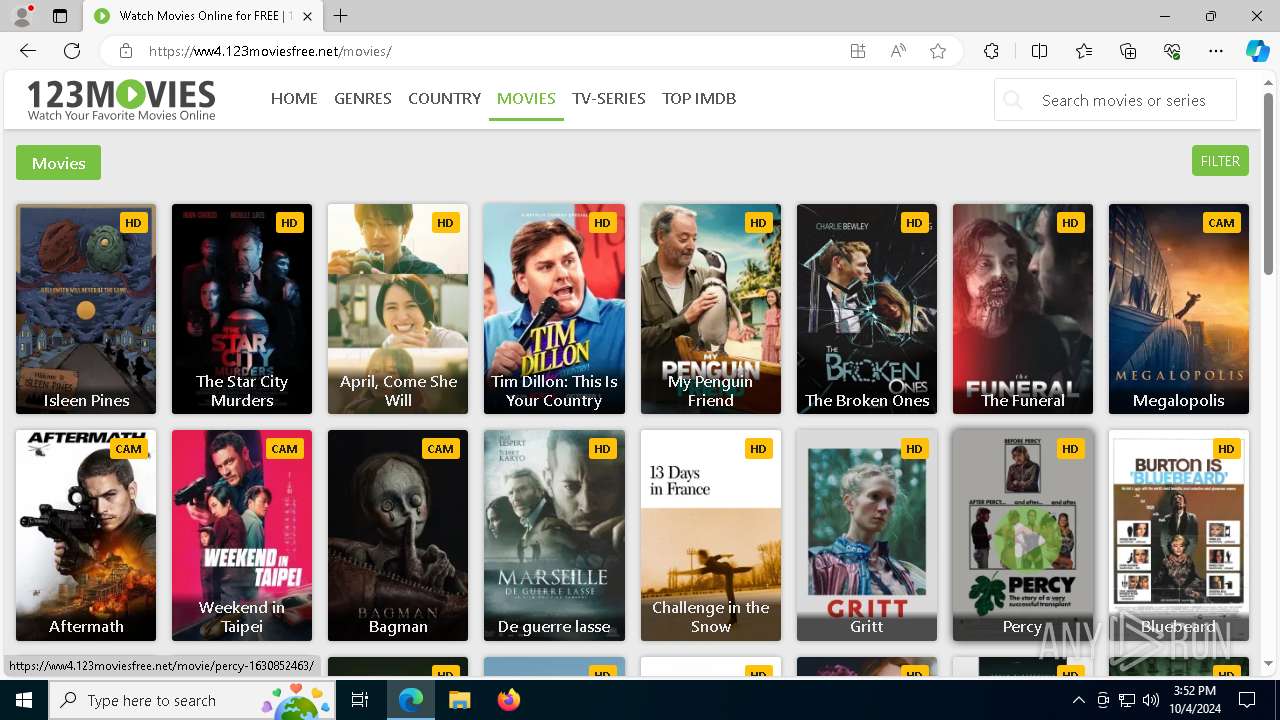Image resolution: width=1280 pixels, height=720 pixels.
Task: Select the MOVIES nav item
Action: pyautogui.click(x=526, y=98)
